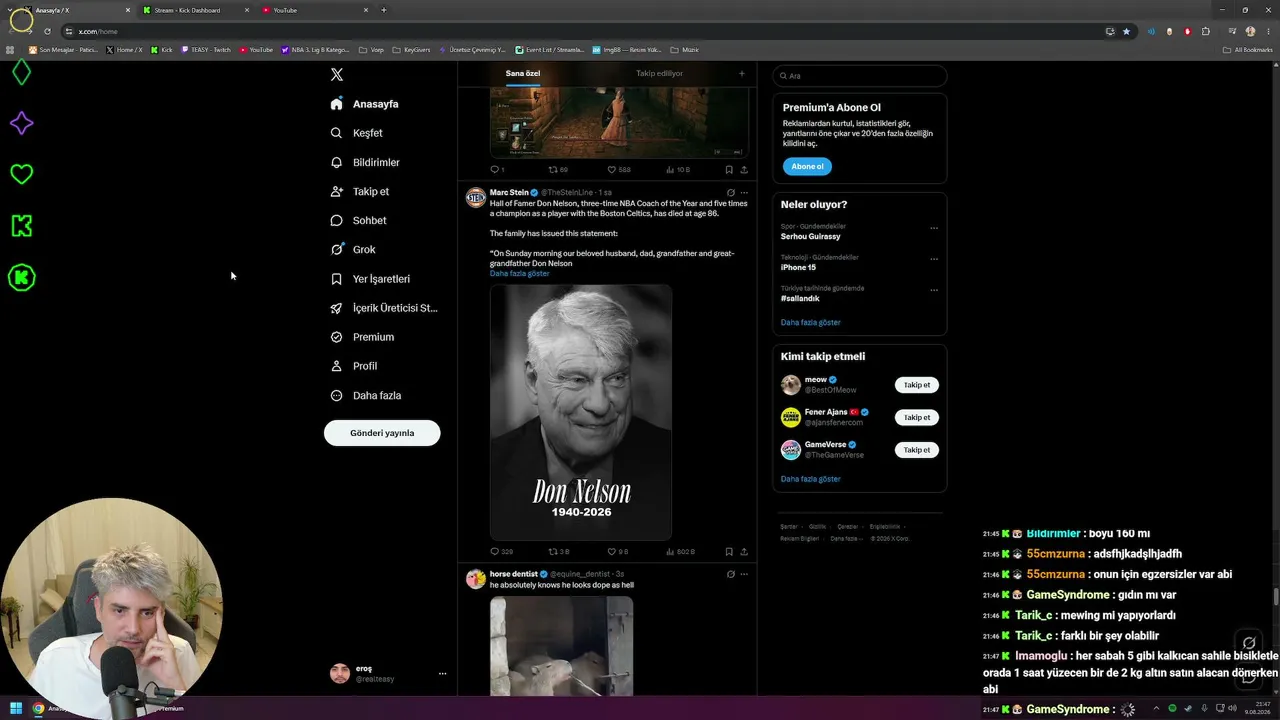1280x720 pixels.
Task: Switch to Takip ediliyor tab
Action: [659, 73]
